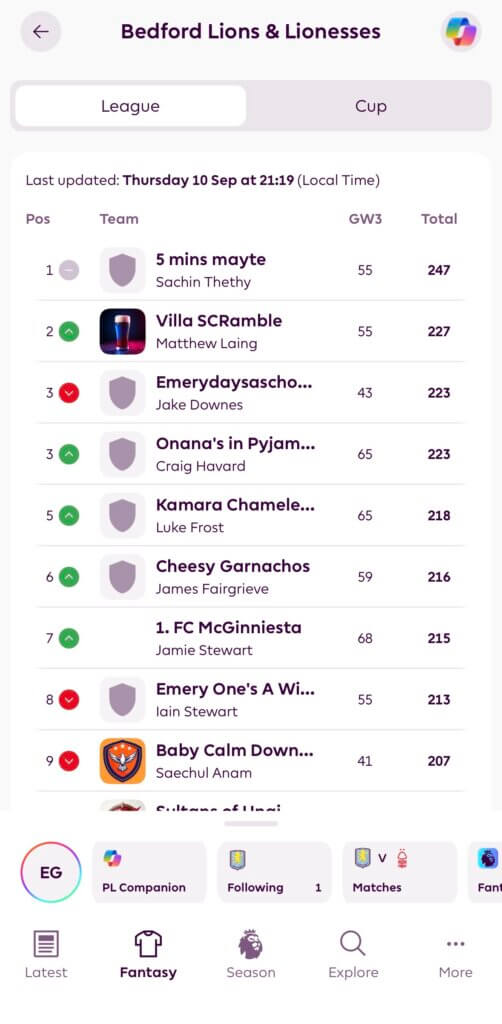Select the Fantasy shirt icon

click(148, 944)
